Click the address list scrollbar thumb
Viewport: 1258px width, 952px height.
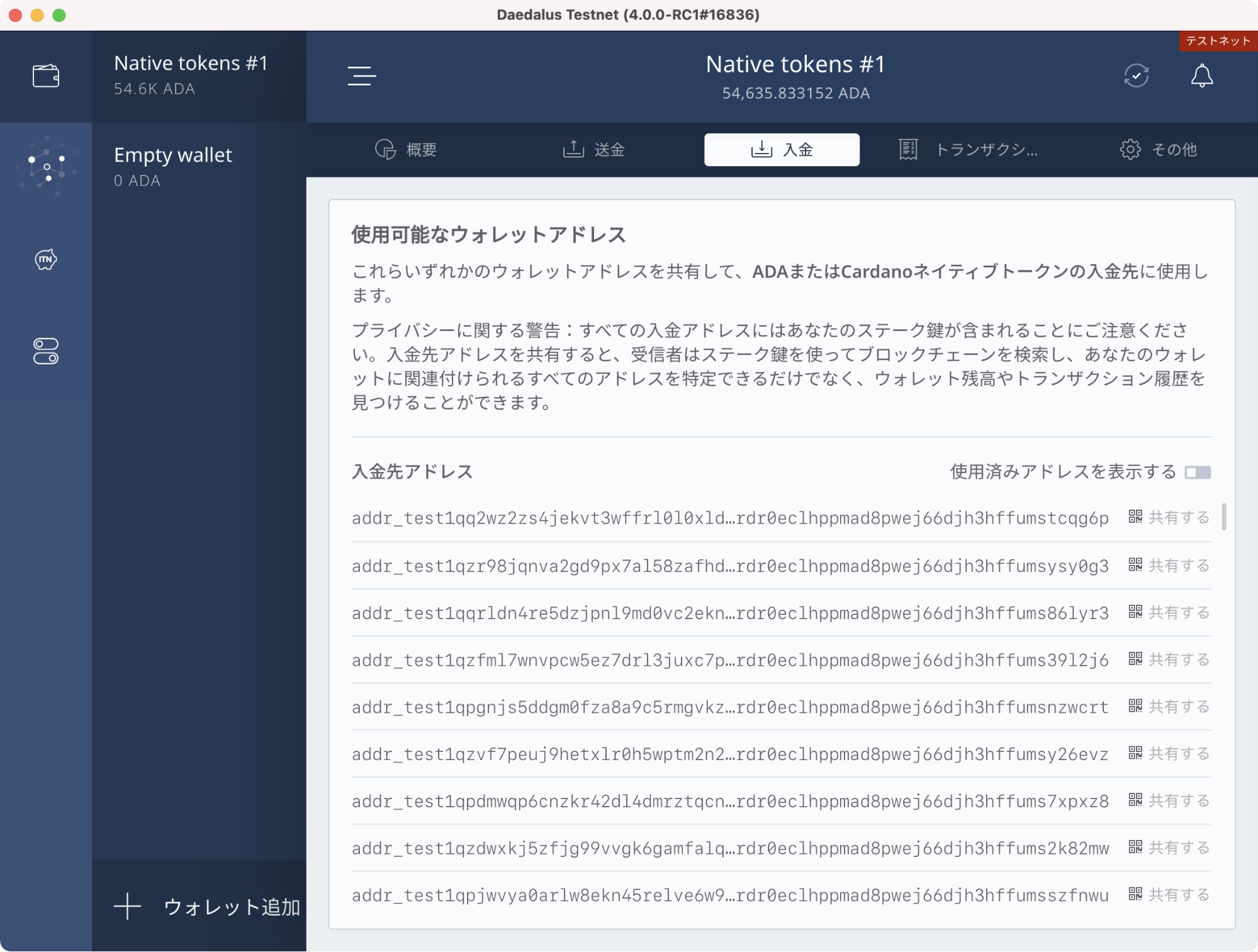click(x=1224, y=517)
